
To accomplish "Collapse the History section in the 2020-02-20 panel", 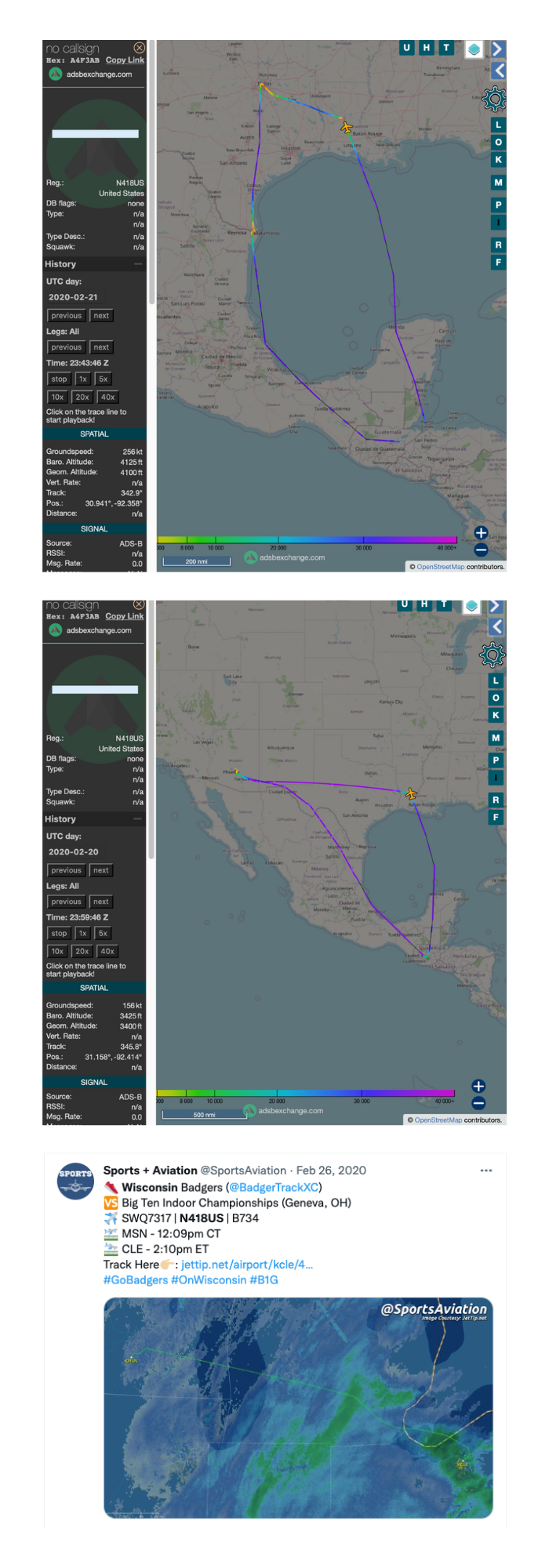I will pyautogui.click(x=138, y=818).
